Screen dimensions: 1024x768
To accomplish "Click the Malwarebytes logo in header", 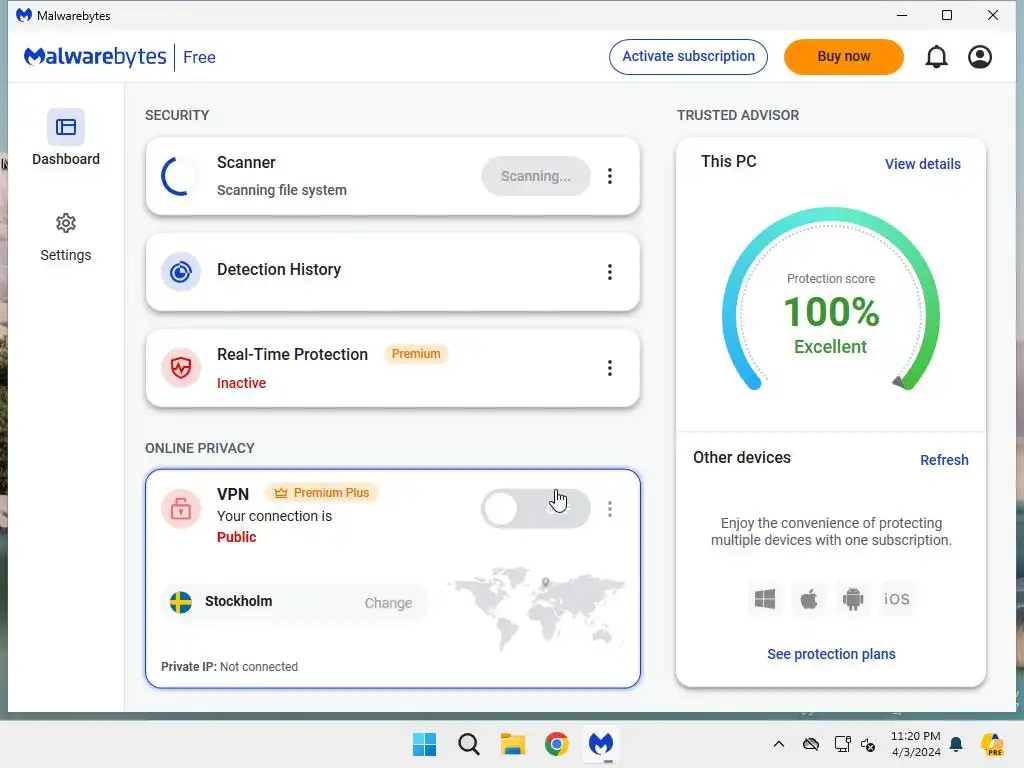I will pyautogui.click(x=95, y=57).
